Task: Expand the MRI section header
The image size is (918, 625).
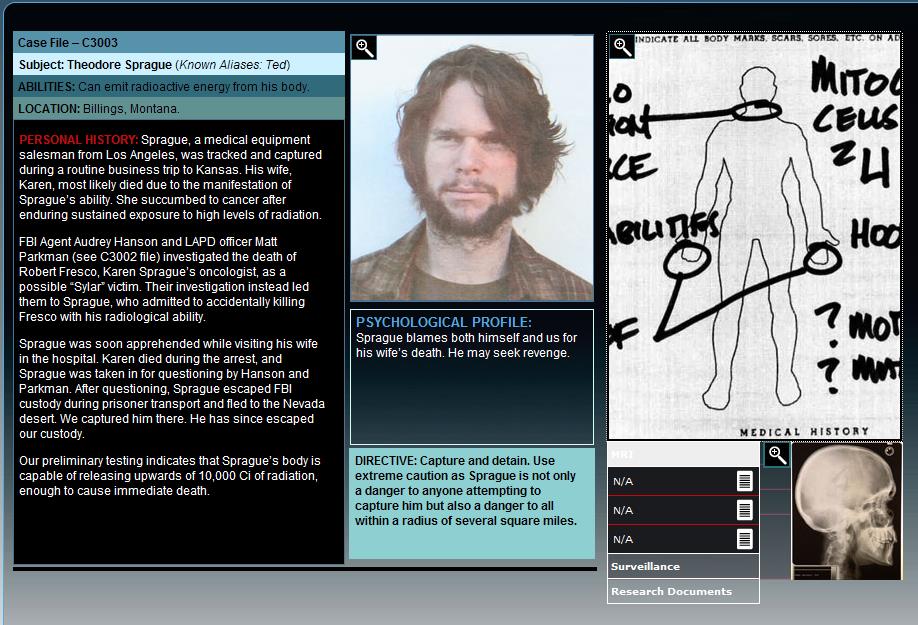Action: pos(683,455)
